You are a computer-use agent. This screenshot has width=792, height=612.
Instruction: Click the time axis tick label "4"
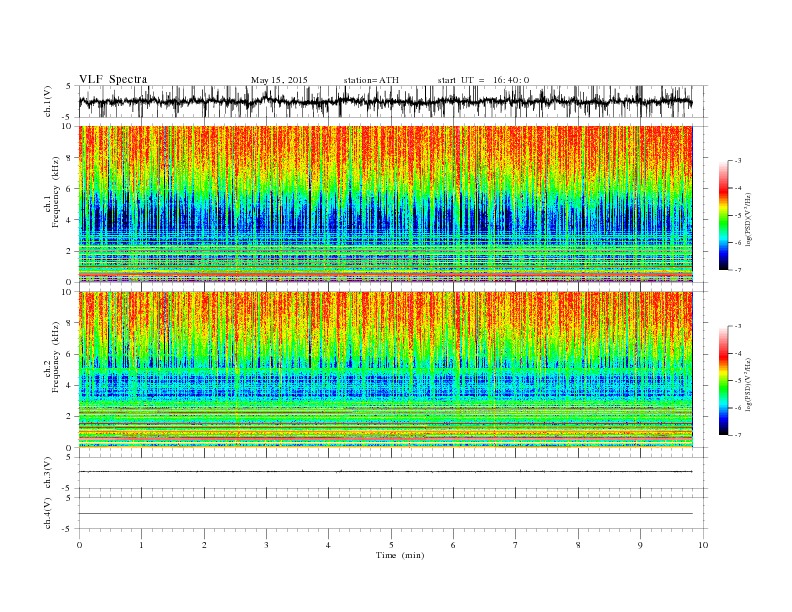coord(328,545)
